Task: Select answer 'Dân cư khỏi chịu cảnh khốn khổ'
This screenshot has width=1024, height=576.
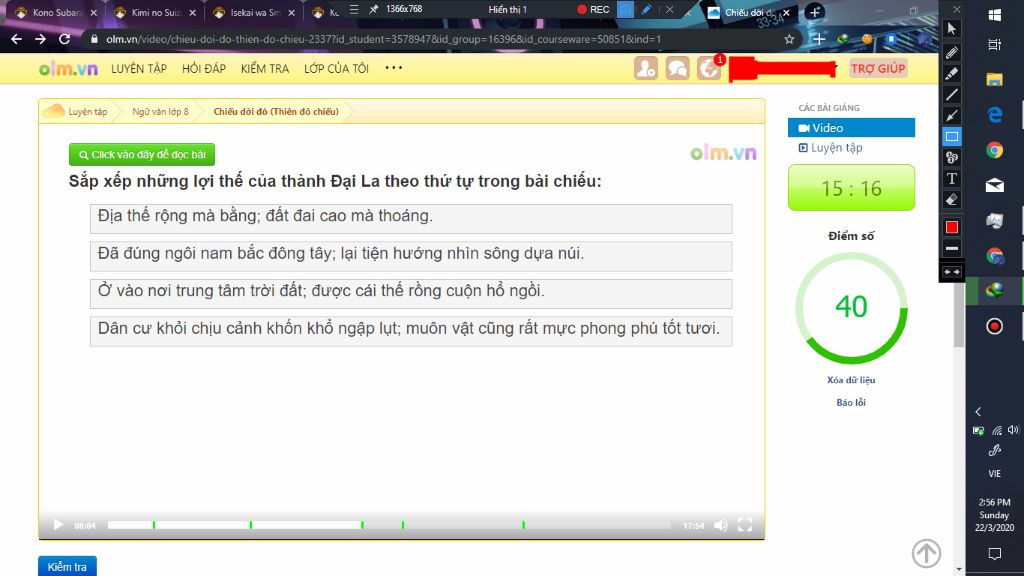Action: pyautogui.click(x=411, y=331)
